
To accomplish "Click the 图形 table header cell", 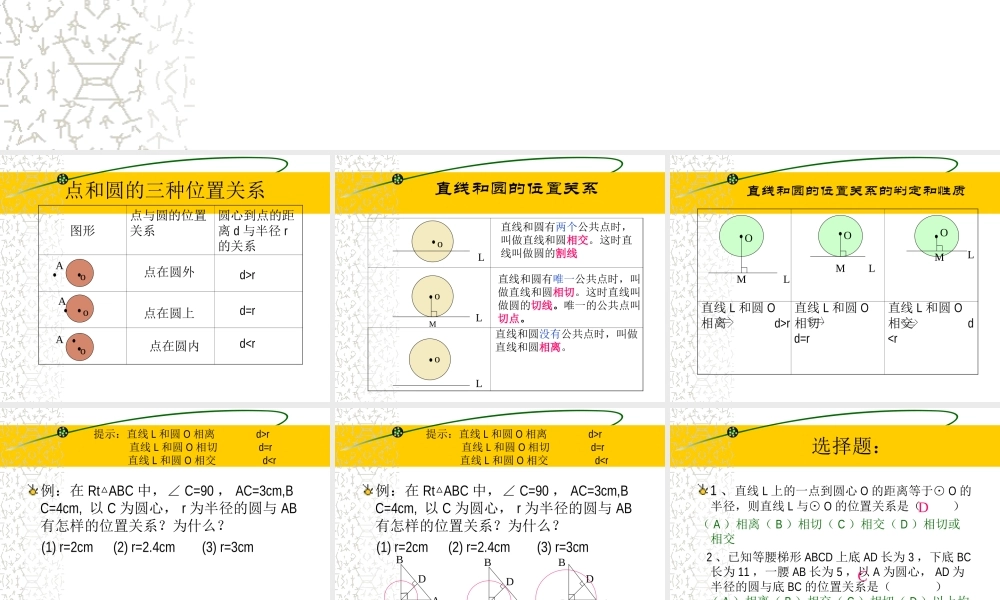I will (x=82, y=230).
